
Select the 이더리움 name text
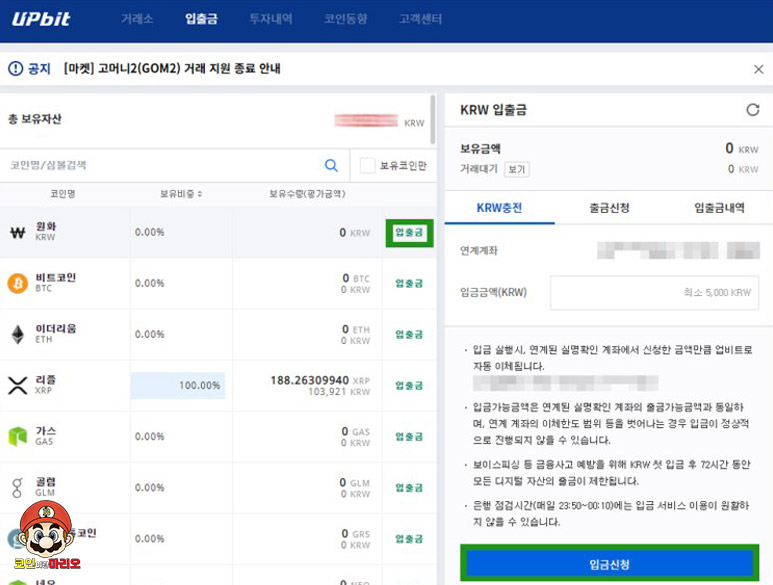tap(56, 329)
